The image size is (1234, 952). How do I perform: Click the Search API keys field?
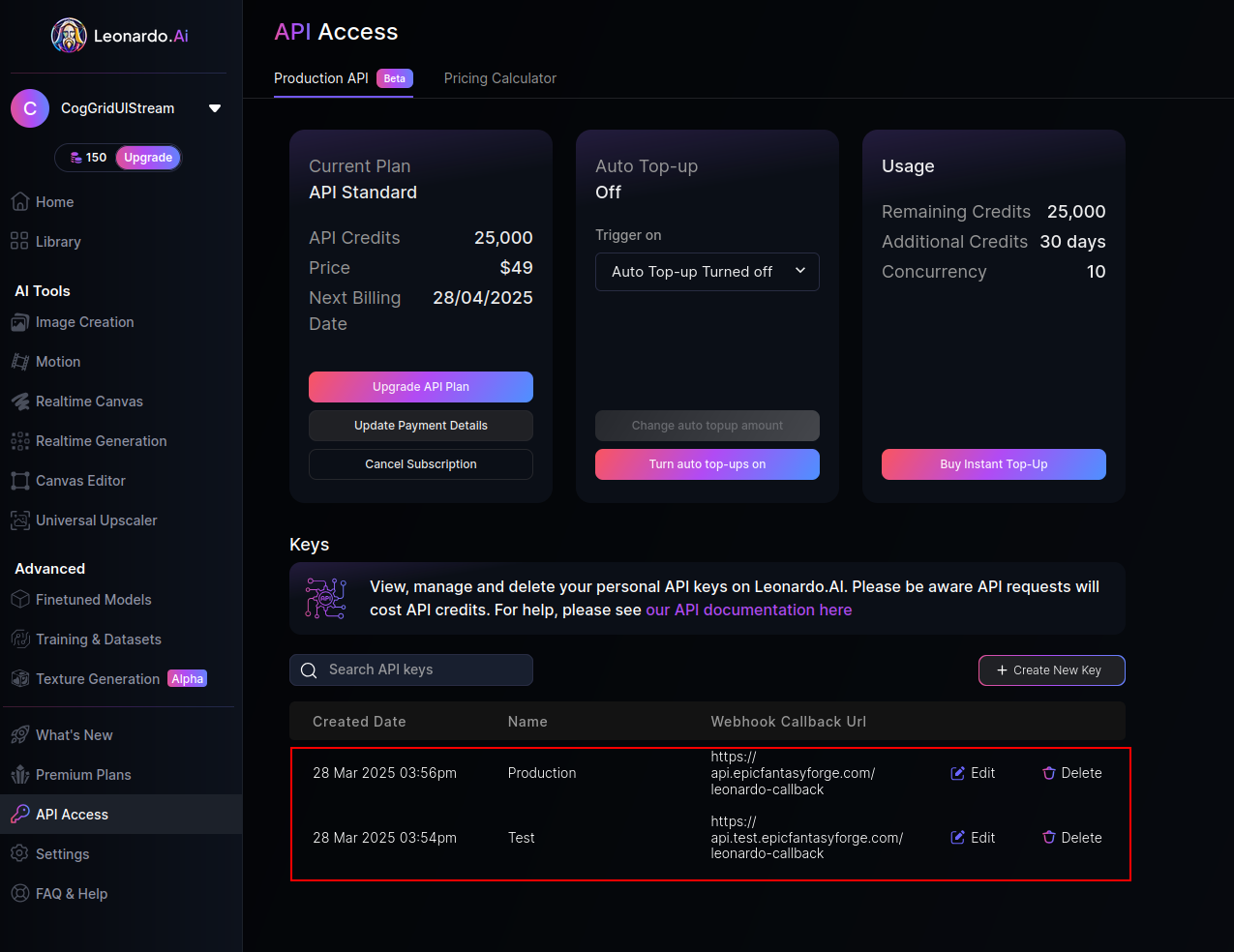411,669
